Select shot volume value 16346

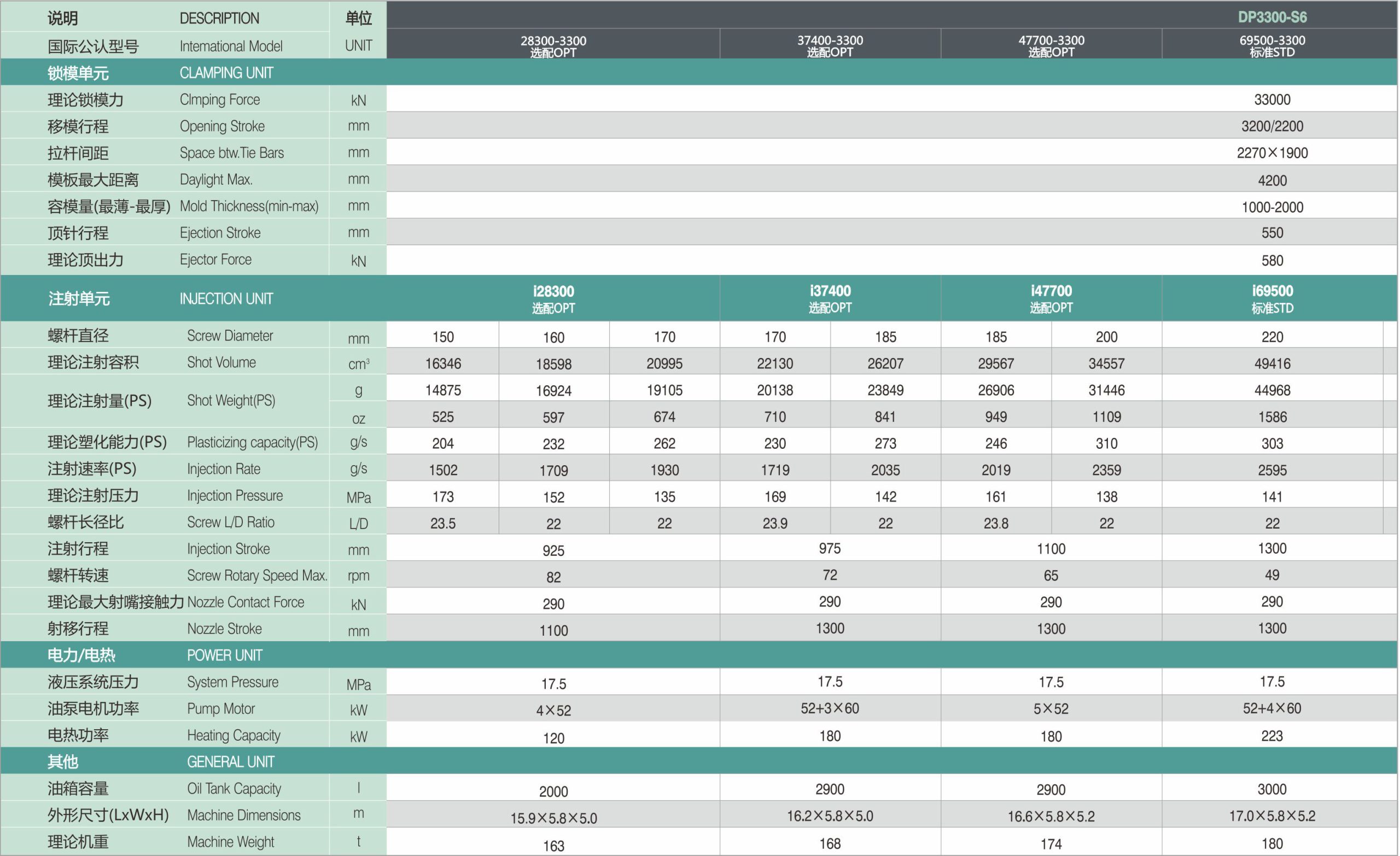pyautogui.click(x=443, y=363)
